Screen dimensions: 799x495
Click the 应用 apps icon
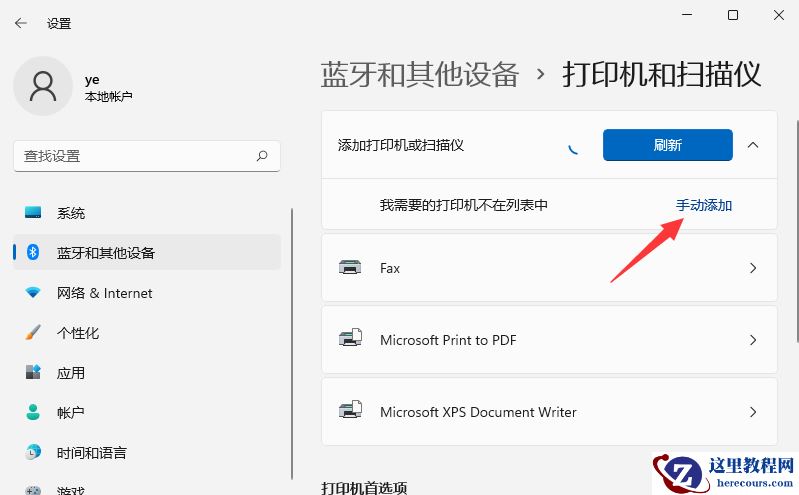[33, 372]
